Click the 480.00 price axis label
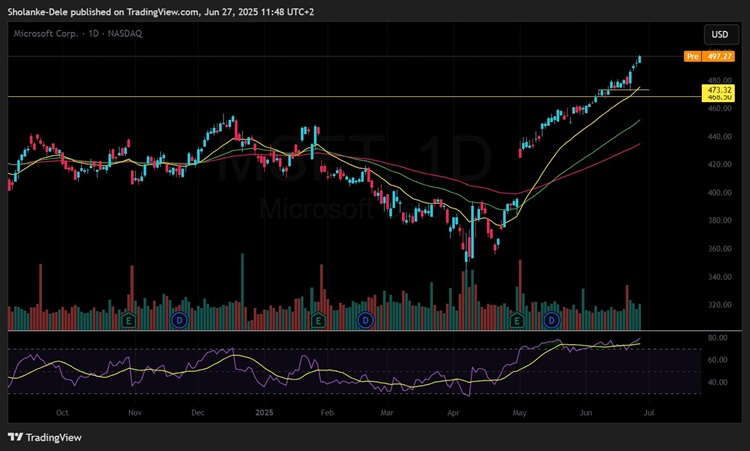The image size is (750, 451). point(719,80)
